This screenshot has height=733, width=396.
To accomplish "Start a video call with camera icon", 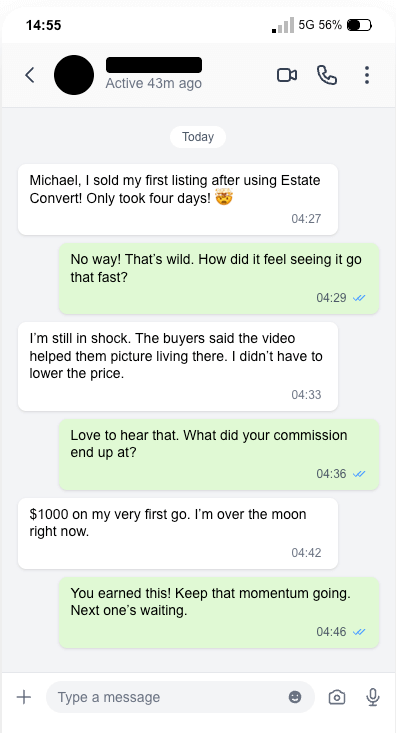I will coord(287,75).
